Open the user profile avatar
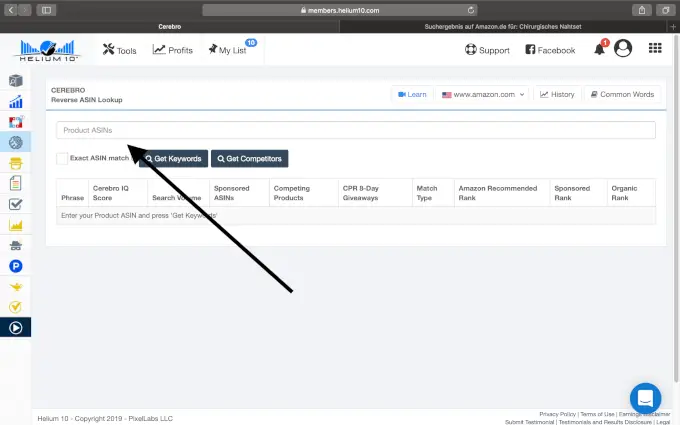 pos(623,49)
